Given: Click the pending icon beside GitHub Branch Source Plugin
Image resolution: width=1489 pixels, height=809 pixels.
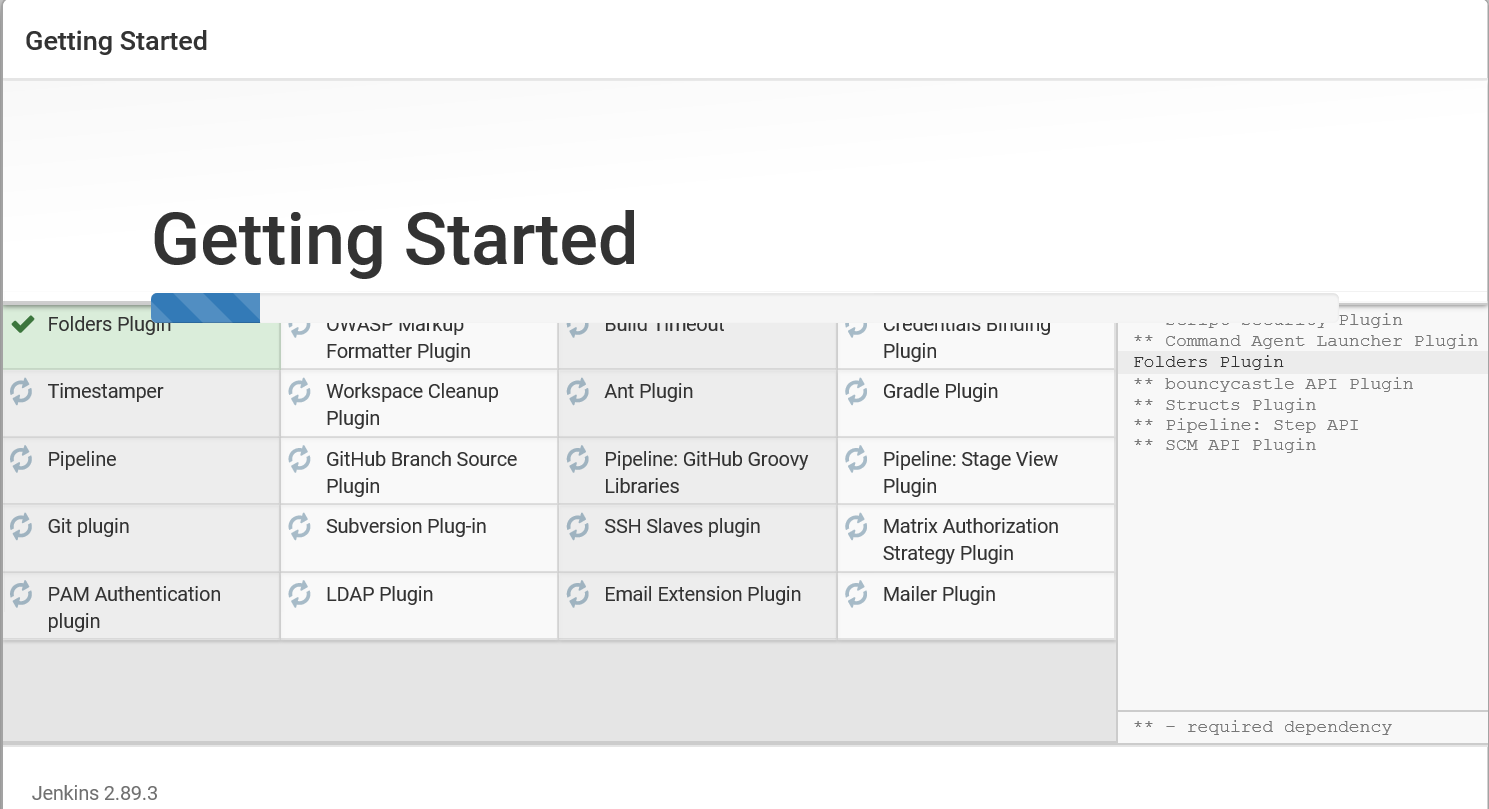Looking at the screenshot, I should (300, 460).
